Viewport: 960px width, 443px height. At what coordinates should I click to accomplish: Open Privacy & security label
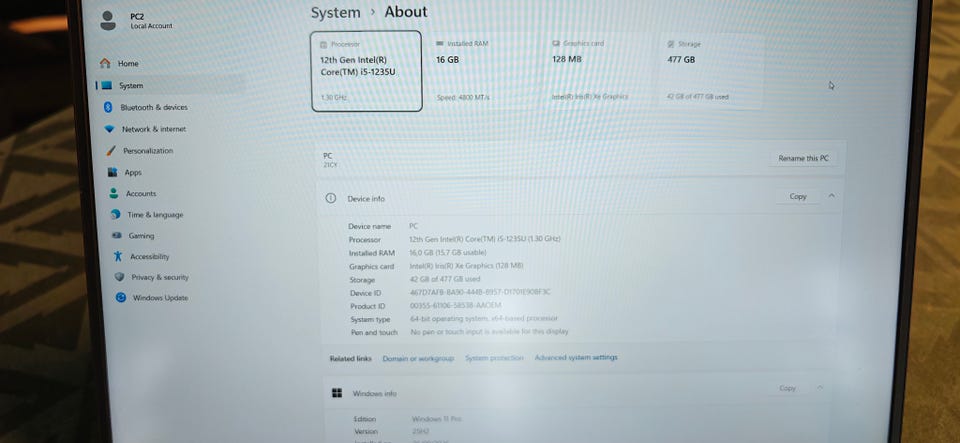click(160, 277)
